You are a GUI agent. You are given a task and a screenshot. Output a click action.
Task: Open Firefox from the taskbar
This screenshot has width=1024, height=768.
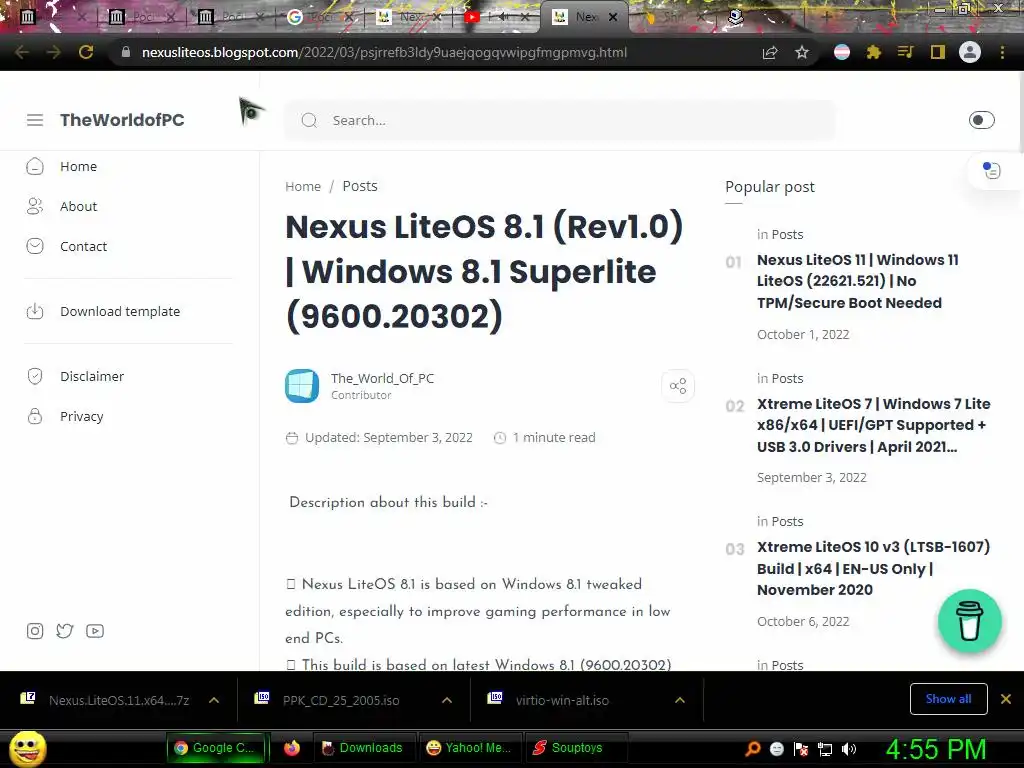click(x=291, y=748)
